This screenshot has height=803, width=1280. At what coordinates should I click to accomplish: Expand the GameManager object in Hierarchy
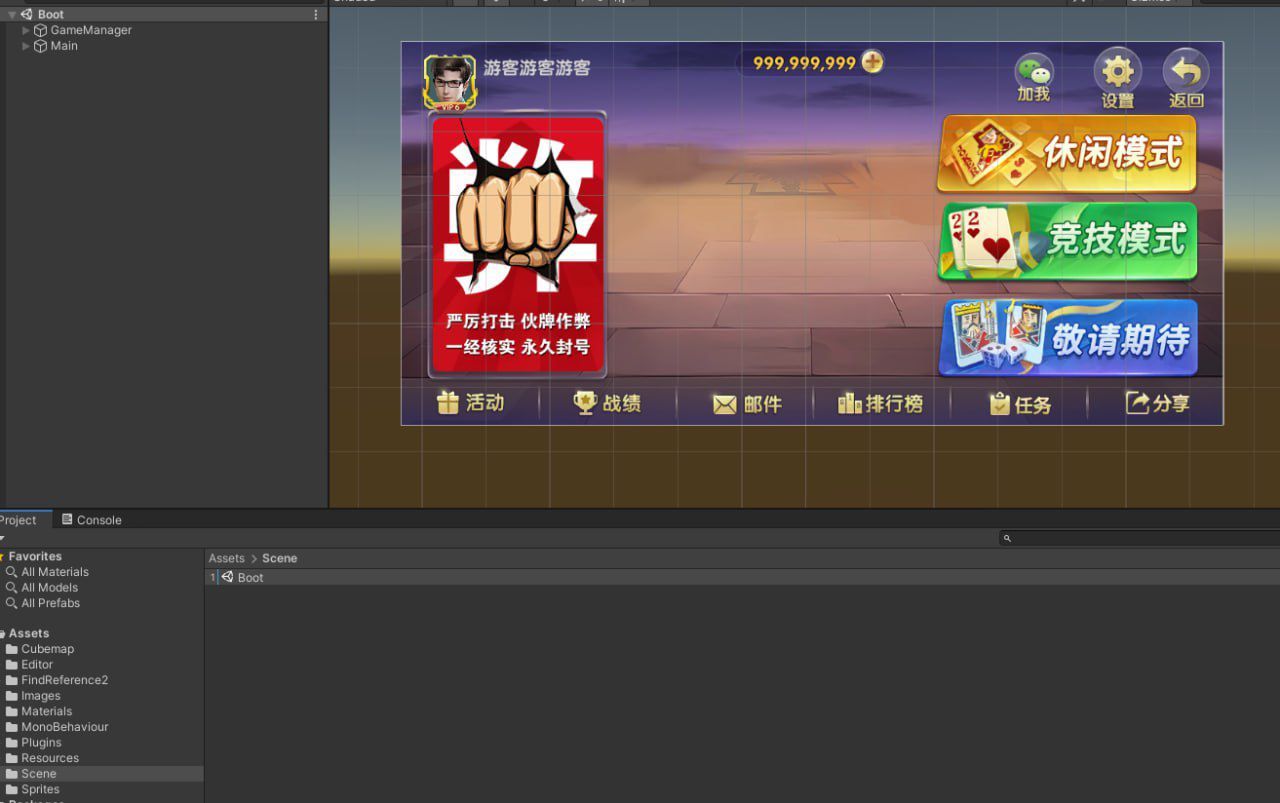pyautogui.click(x=26, y=30)
